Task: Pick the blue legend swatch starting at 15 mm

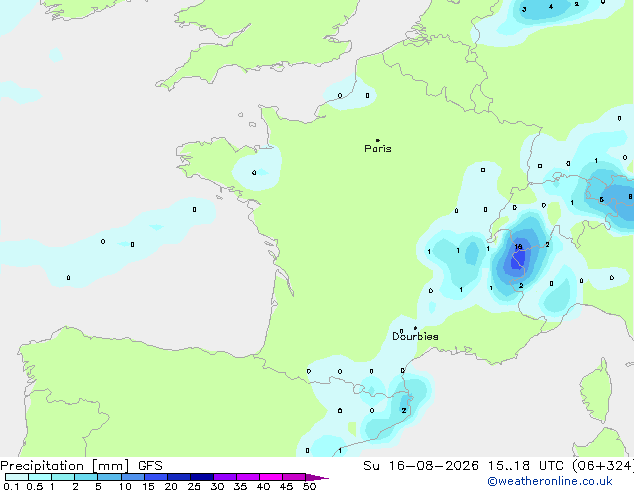Action: [x=156, y=477]
